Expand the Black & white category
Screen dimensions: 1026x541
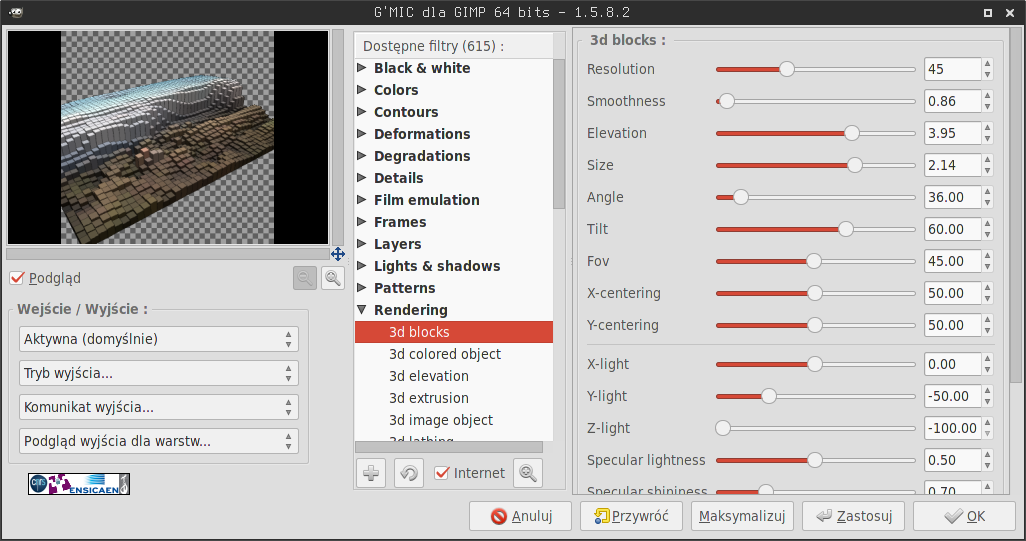click(x=361, y=67)
